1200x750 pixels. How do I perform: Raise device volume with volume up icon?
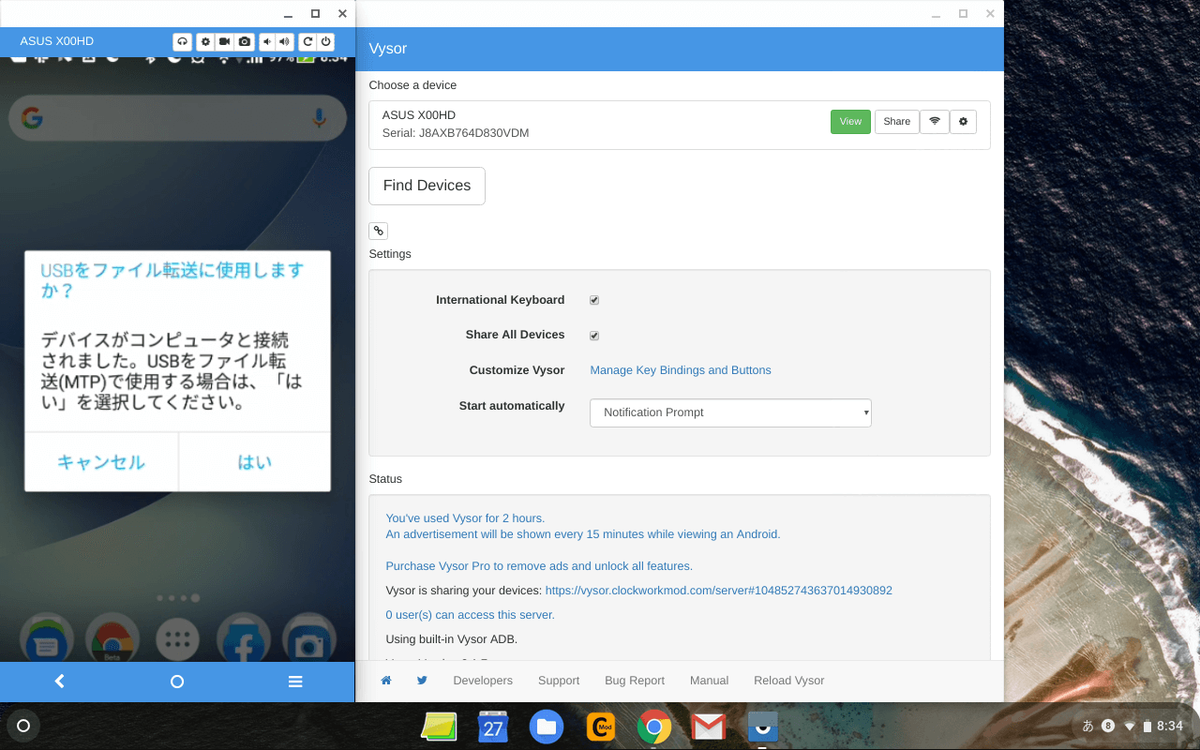285,42
